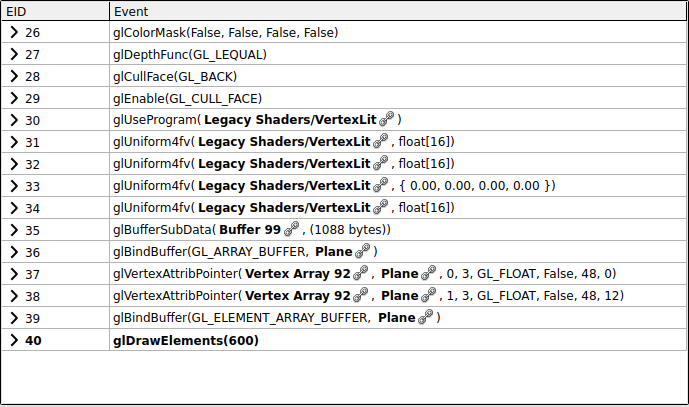Select the glUniform4fv row with zero values
This screenshot has width=689, height=407.
pos(344,186)
